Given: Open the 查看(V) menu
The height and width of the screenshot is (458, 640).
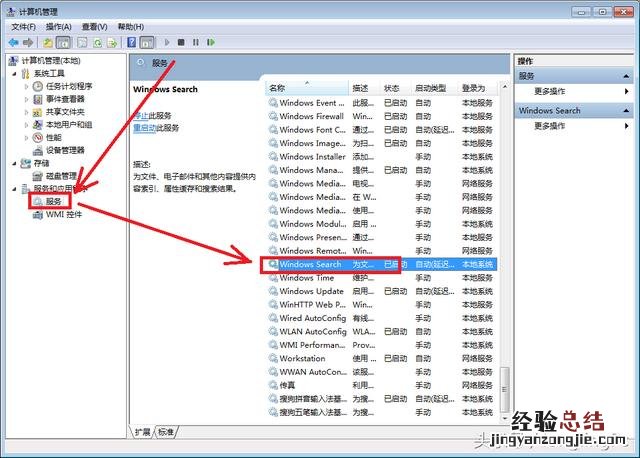Looking at the screenshot, I should 94,27.
